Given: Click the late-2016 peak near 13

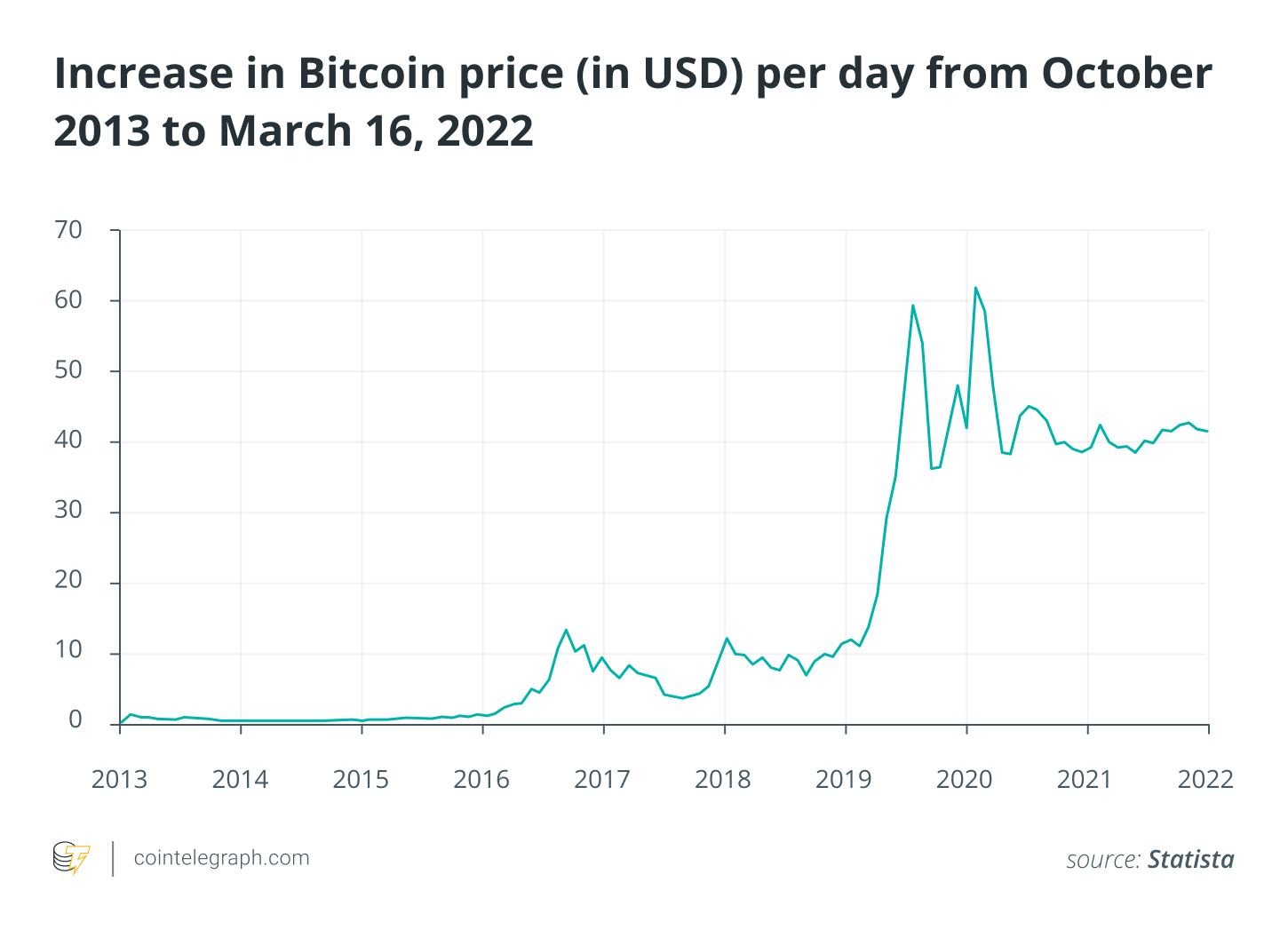Looking at the screenshot, I should pyautogui.click(x=566, y=631).
